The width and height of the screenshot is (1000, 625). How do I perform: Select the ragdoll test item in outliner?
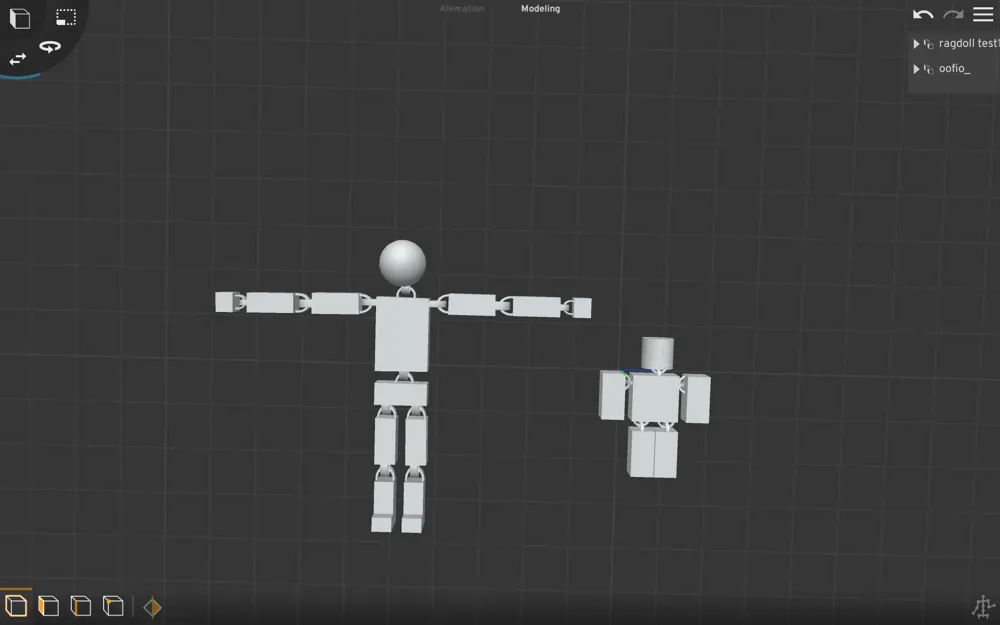[968, 43]
